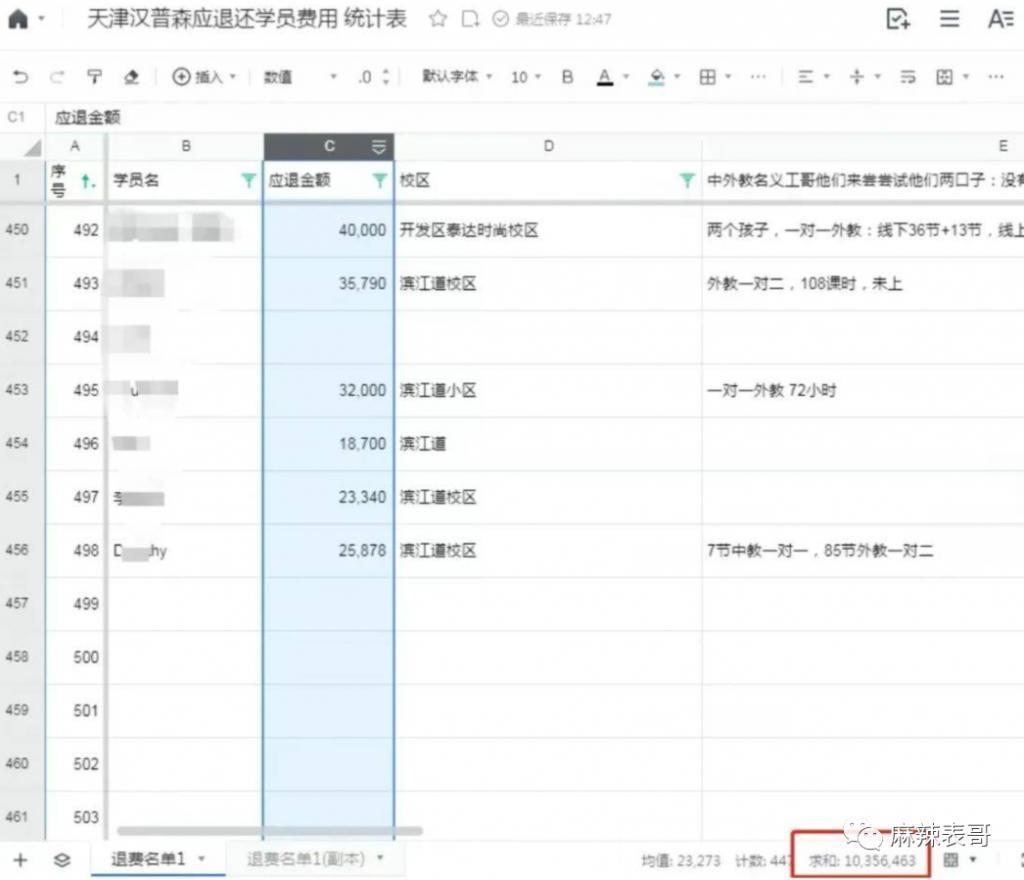
Task: Toggle the sort arrow on 序号 column
Action: (x=88, y=181)
